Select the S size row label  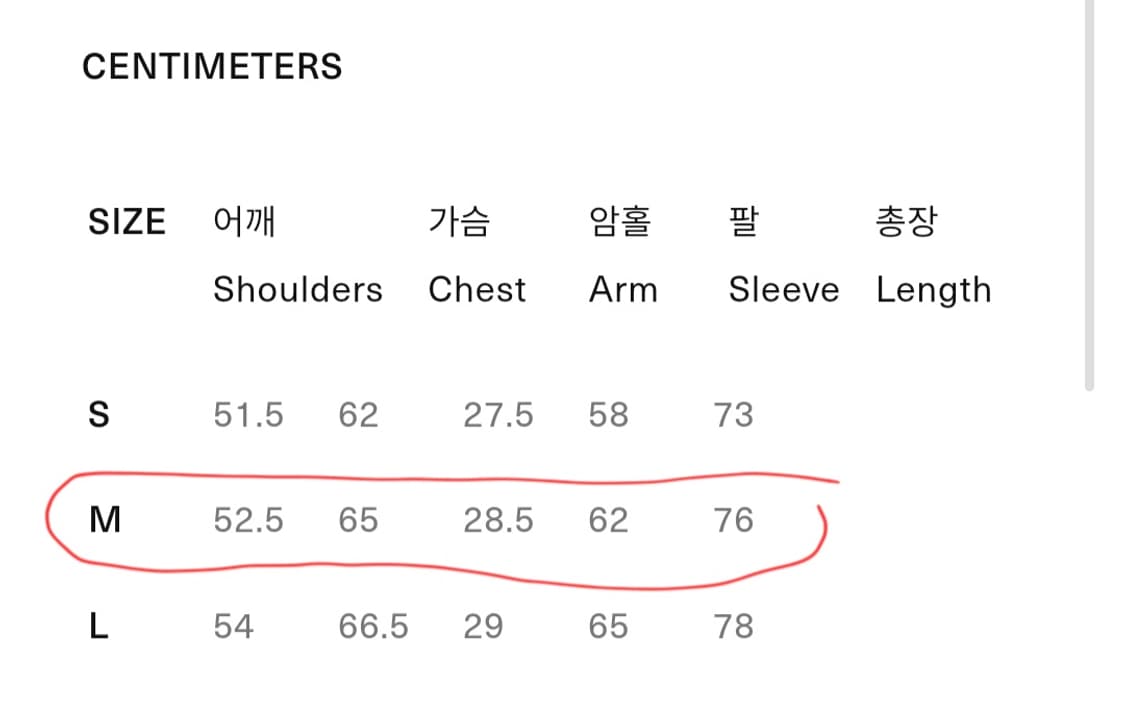tap(99, 415)
